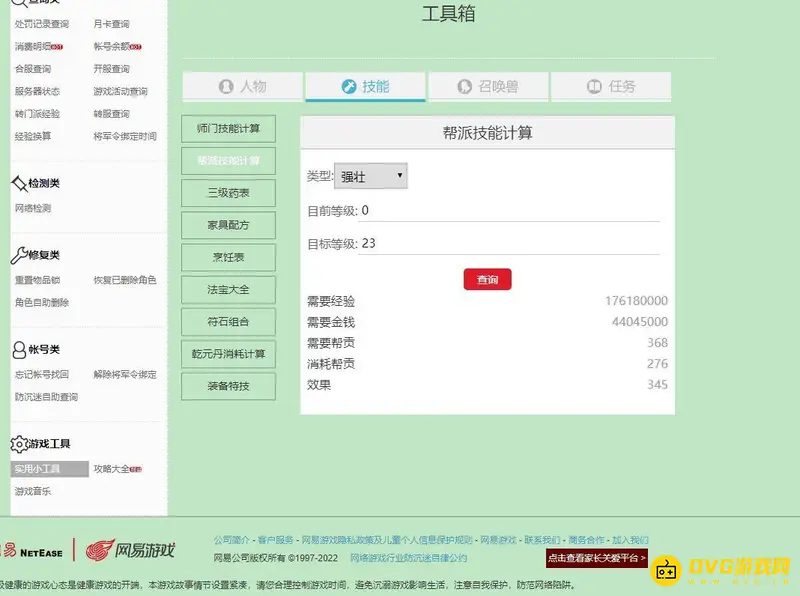This screenshot has height=596, width=800.
Task: Open 将军令绑定时间 link
Action: (125, 136)
